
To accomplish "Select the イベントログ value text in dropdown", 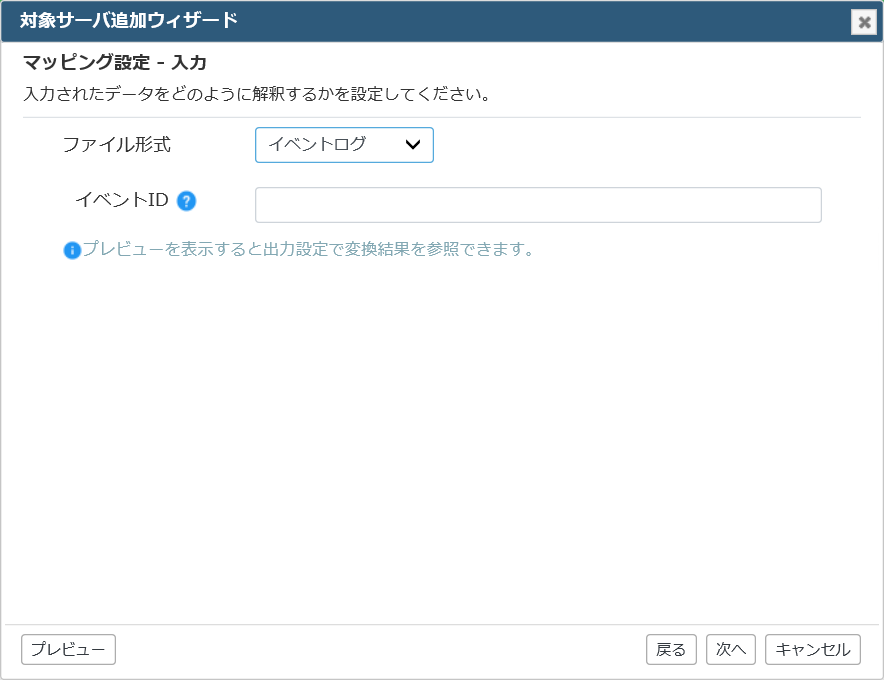I will point(317,144).
